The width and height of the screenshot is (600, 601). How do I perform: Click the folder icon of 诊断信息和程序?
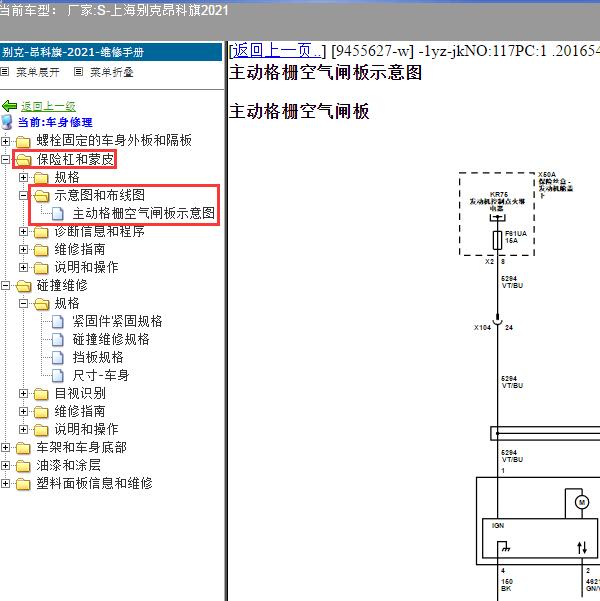pyautogui.click(x=41, y=232)
